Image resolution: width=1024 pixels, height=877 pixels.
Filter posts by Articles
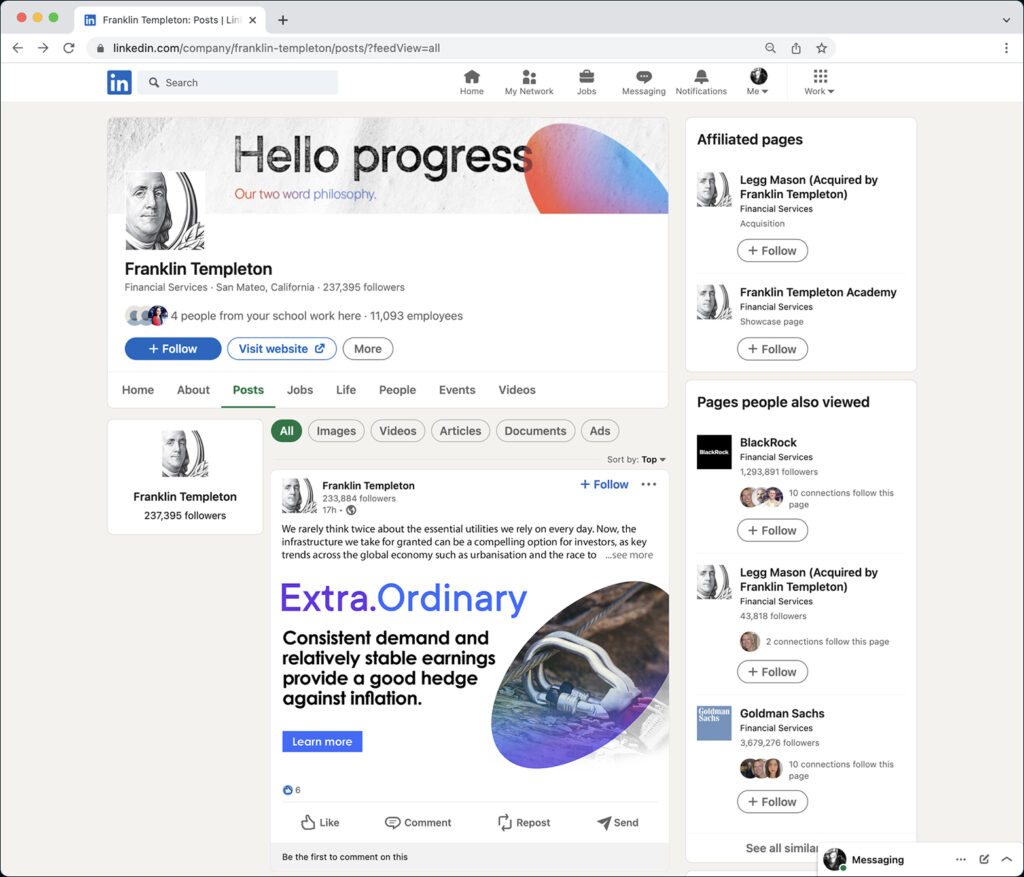pos(460,431)
